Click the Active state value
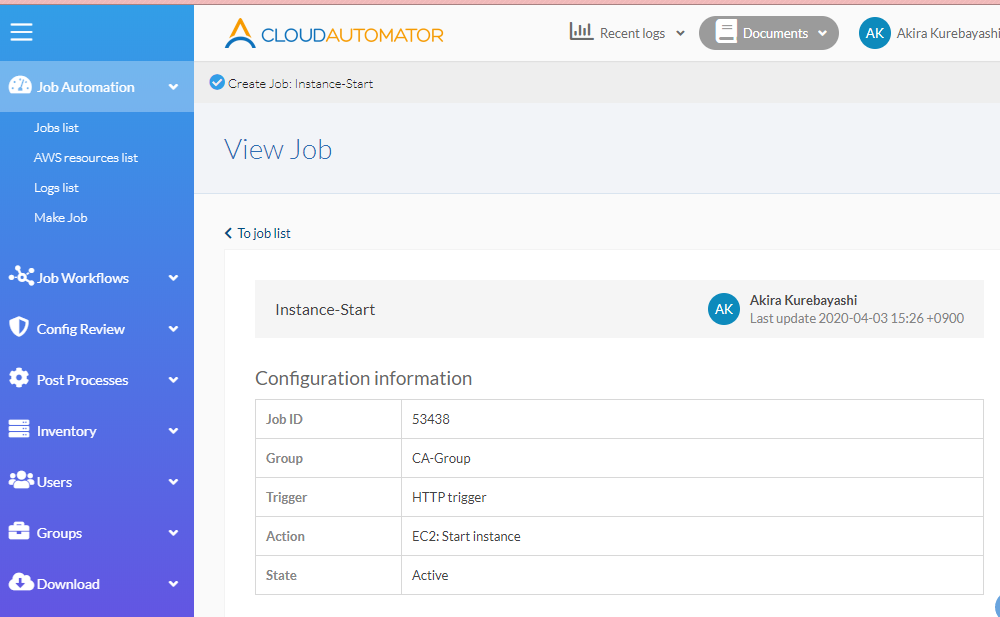Image resolution: width=1000 pixels, height=617 pixels. [430, 575]
